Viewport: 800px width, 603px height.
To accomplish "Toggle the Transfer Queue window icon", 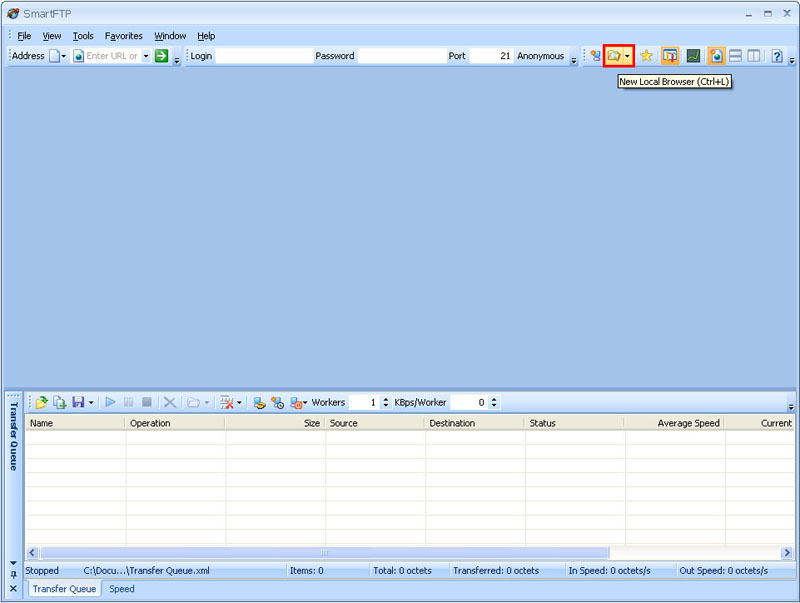I will coord(670,56).
